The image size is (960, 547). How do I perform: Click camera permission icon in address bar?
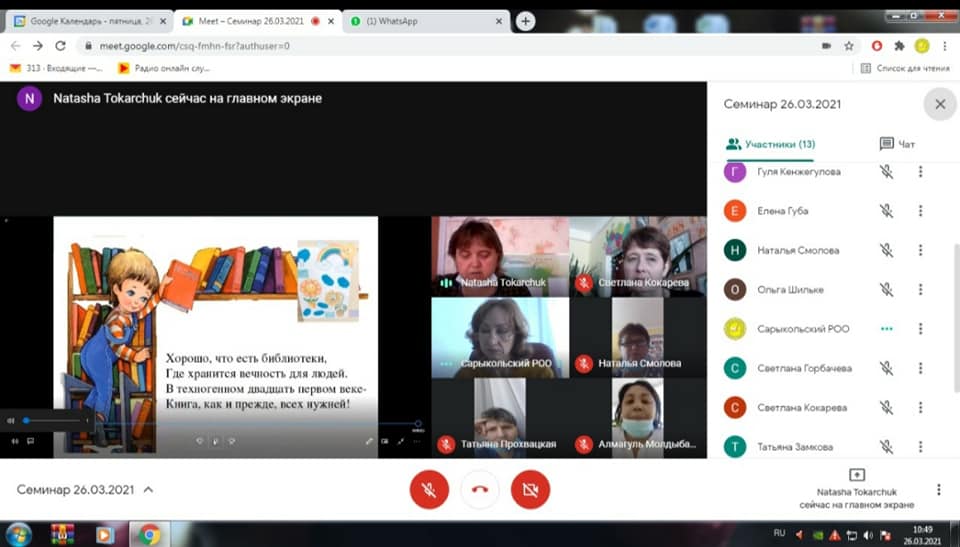[826, 46]
